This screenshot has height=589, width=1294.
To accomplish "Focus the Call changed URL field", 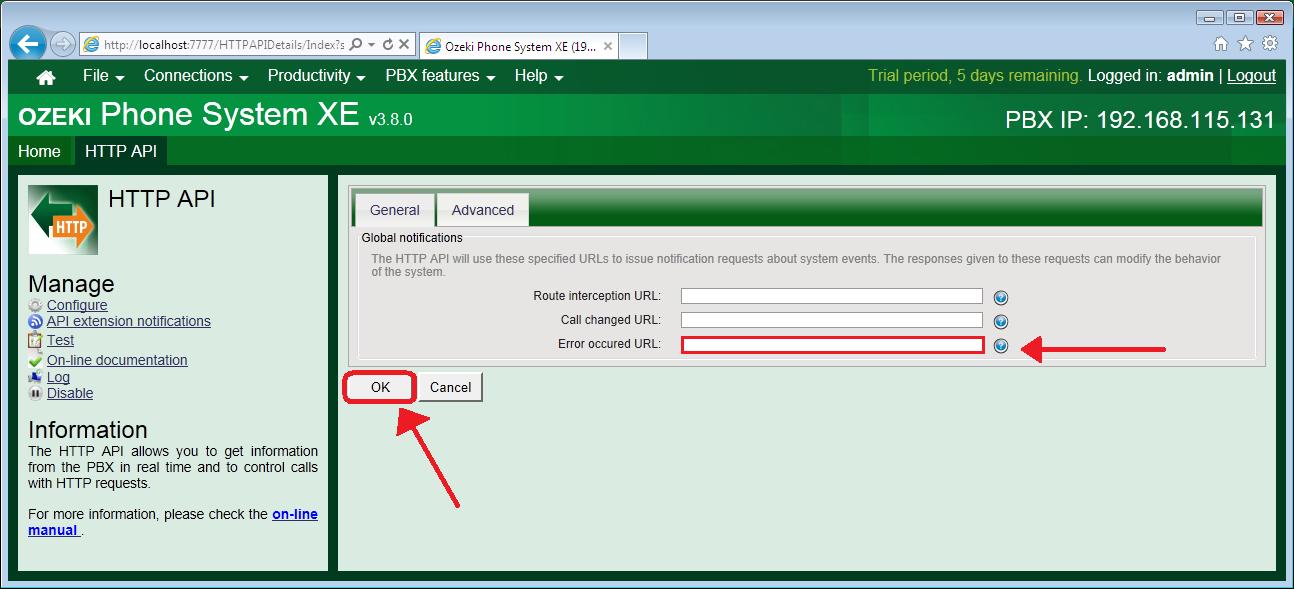I will click(x=832, y=320).
